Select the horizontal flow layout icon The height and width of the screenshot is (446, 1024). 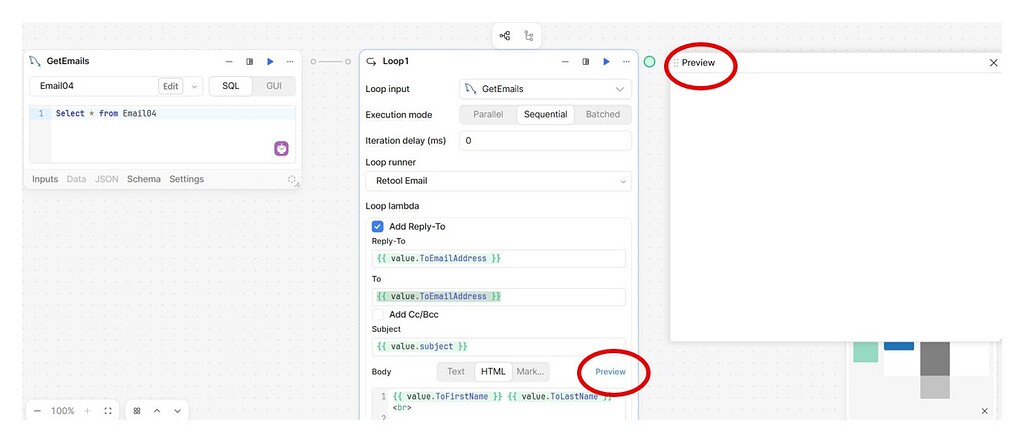[x=505, y=36]
